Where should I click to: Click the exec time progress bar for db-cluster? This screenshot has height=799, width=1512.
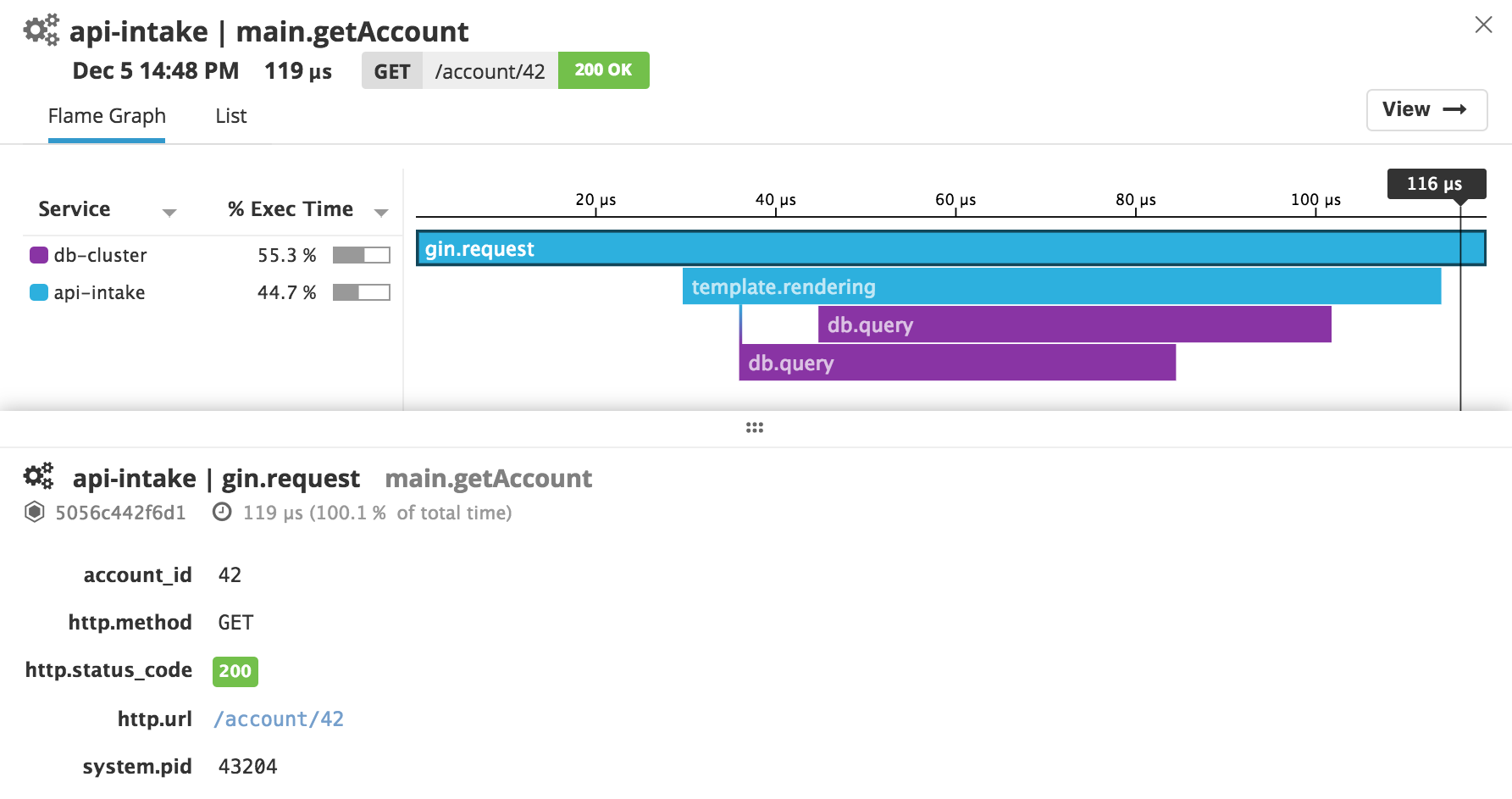[362, 254]
